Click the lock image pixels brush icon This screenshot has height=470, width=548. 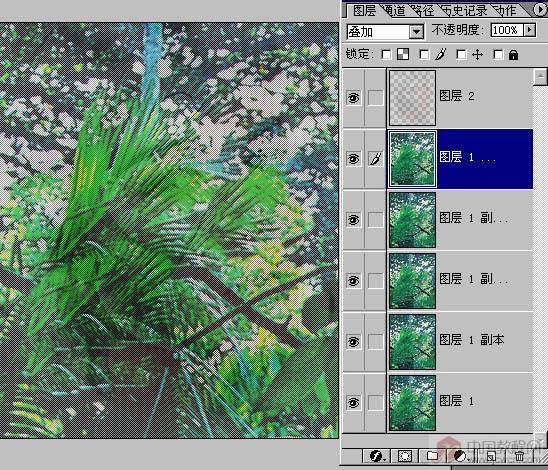point(441,54)
